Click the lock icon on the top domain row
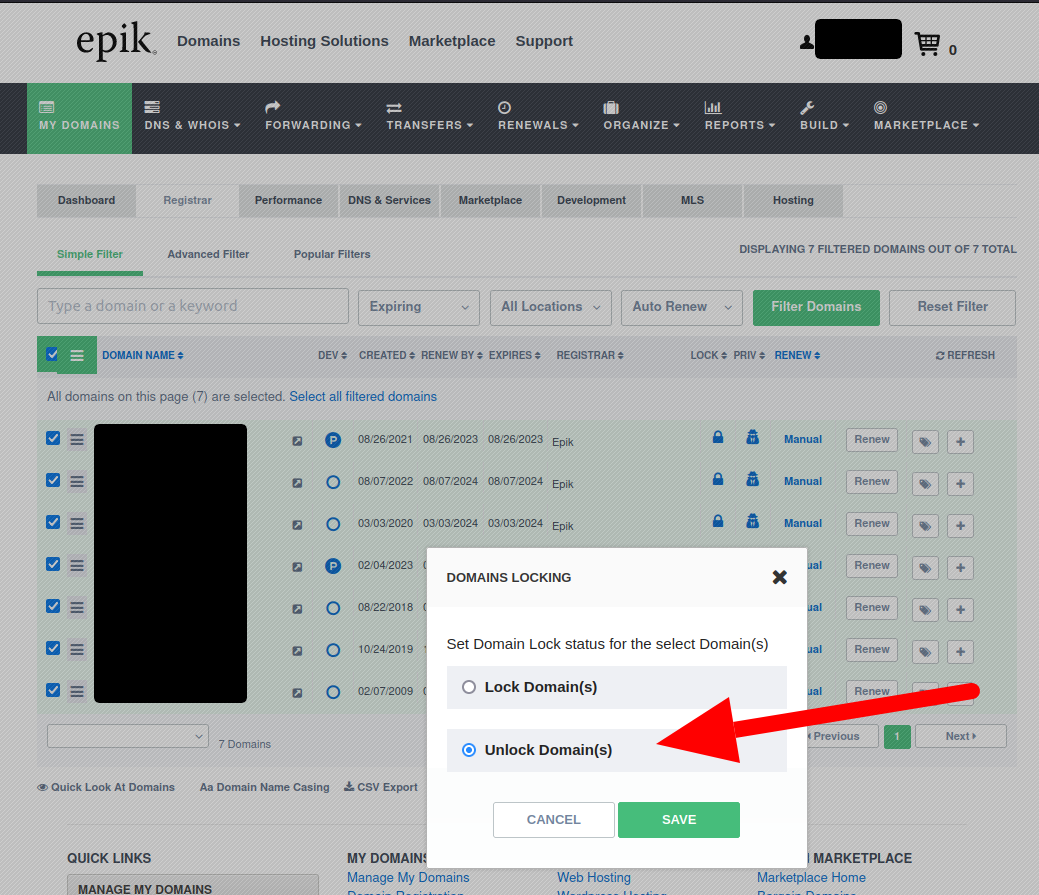 (717, 437)
